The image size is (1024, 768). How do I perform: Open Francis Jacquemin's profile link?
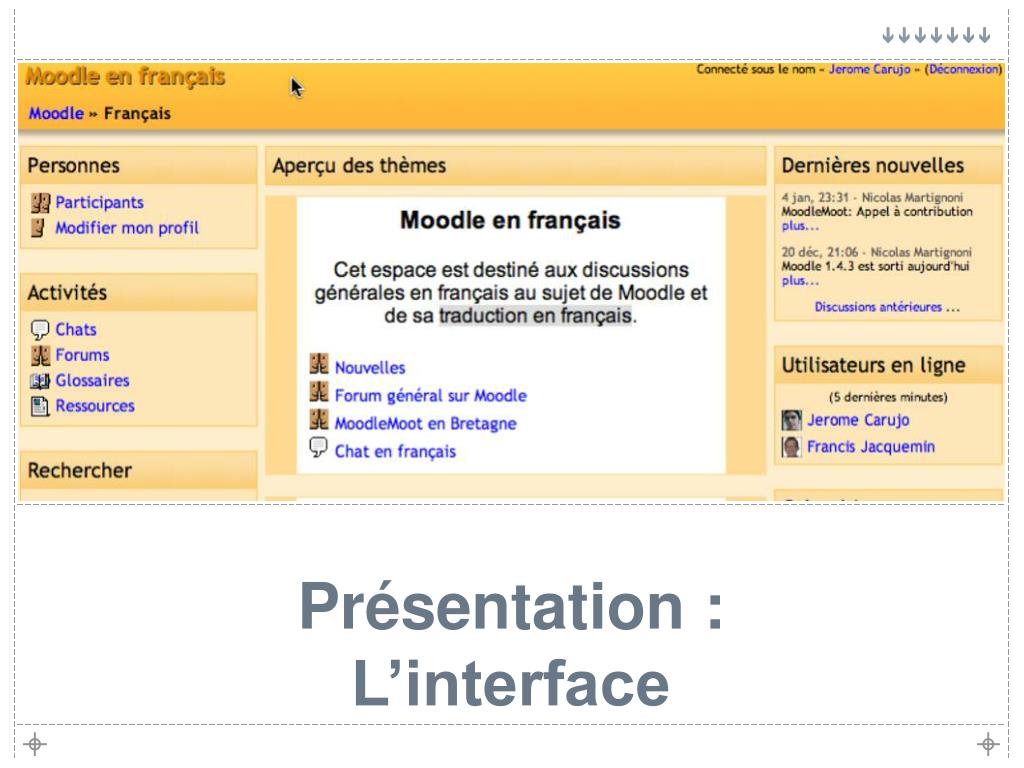click(871, 447)
